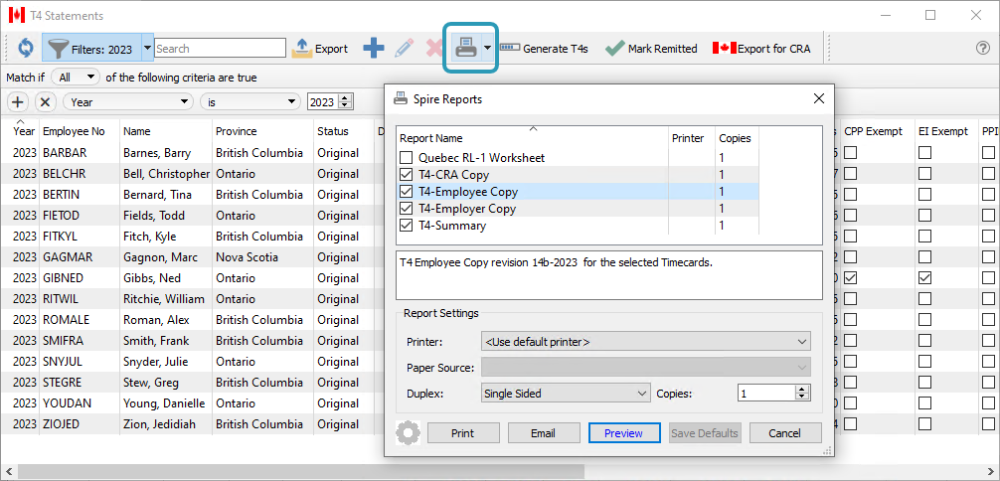Click the Export button in the toolbar
Screen dimensions: 1000x481
point(320,48)
